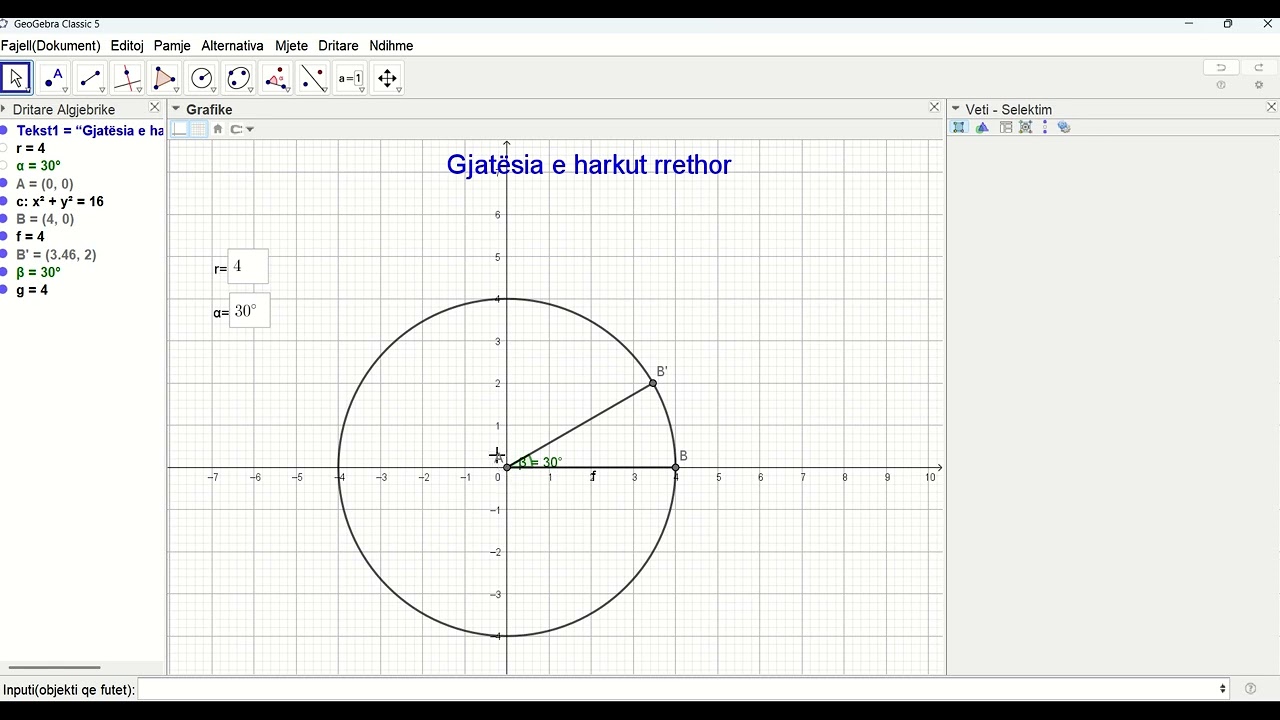
Task: Open the Layout icon in Veti panel
Action: point(1006,127)
